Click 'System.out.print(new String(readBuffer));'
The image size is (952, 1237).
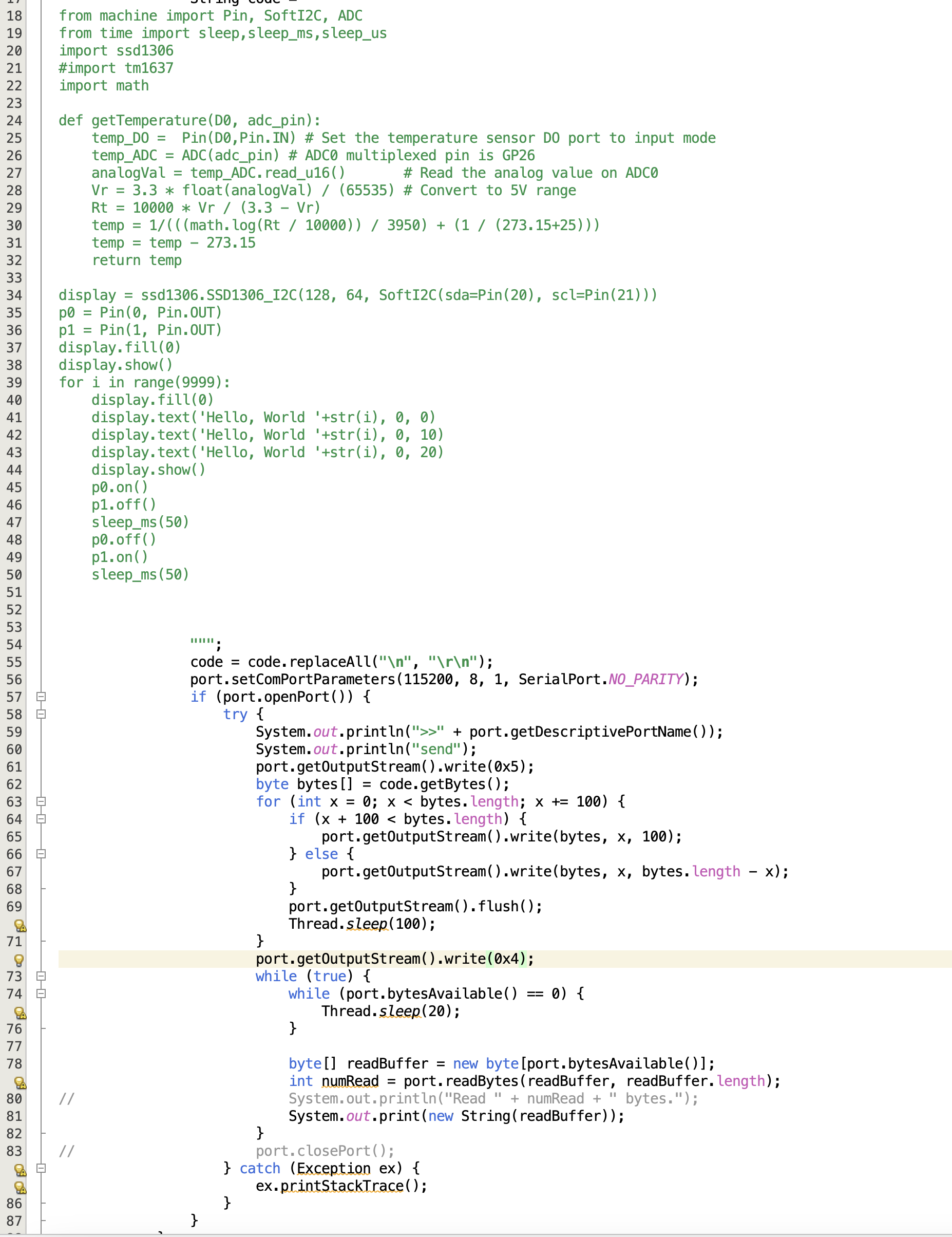coord(457,1116)
